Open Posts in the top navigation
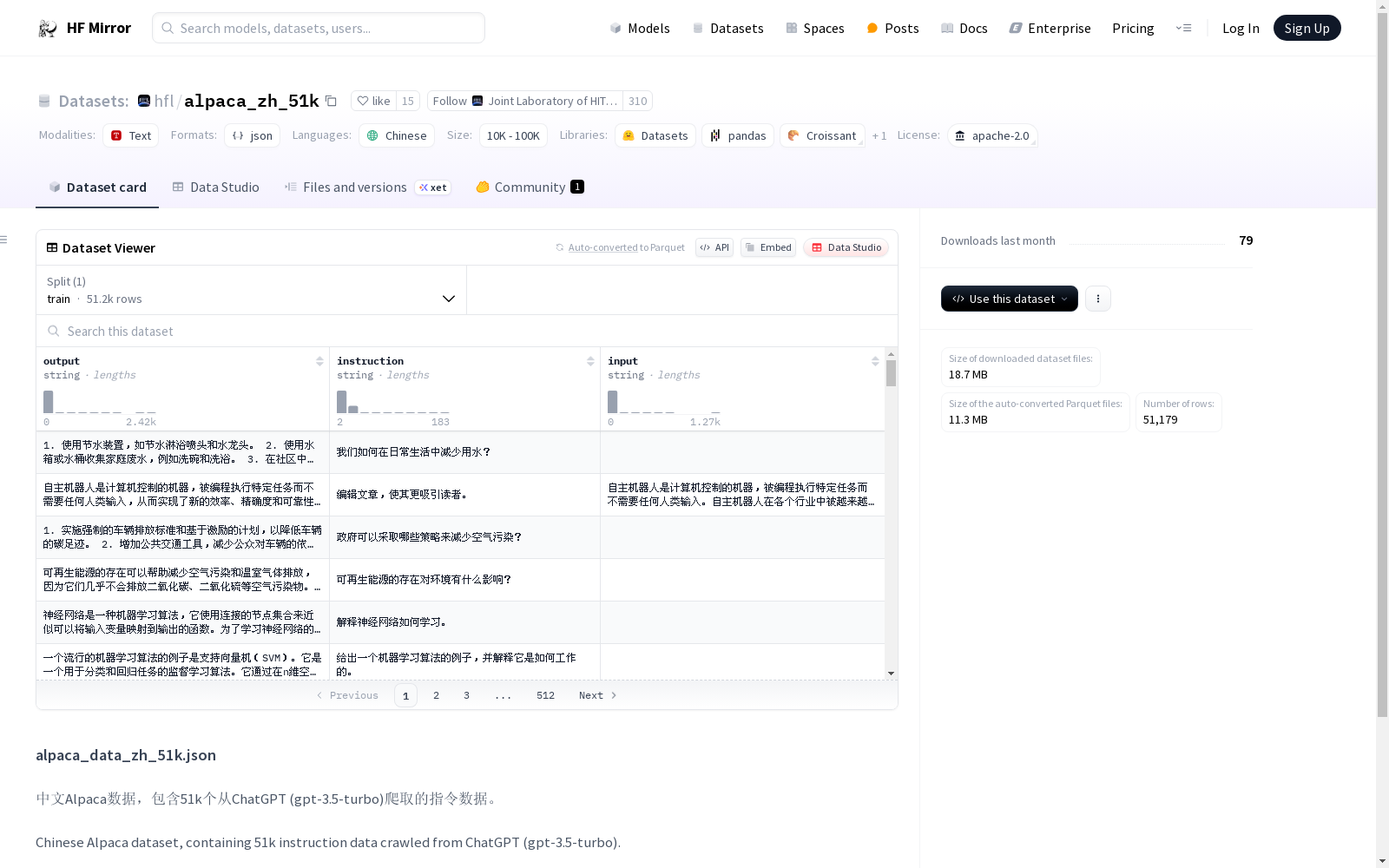Image resolution: width=1389 pixels, height=868 pixels. coord(892,28)
